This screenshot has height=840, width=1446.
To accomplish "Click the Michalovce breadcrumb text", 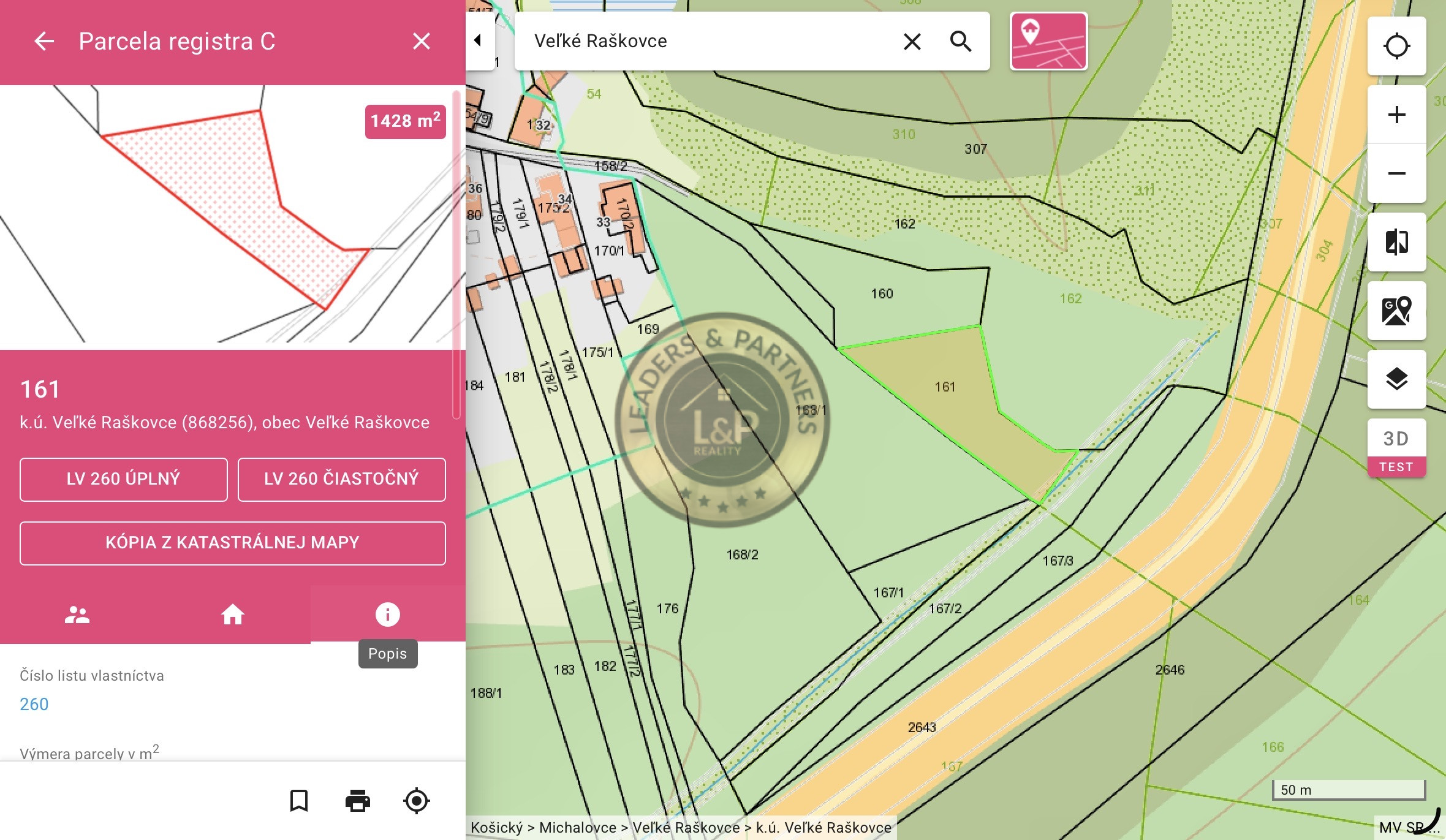I will [578, 828].
